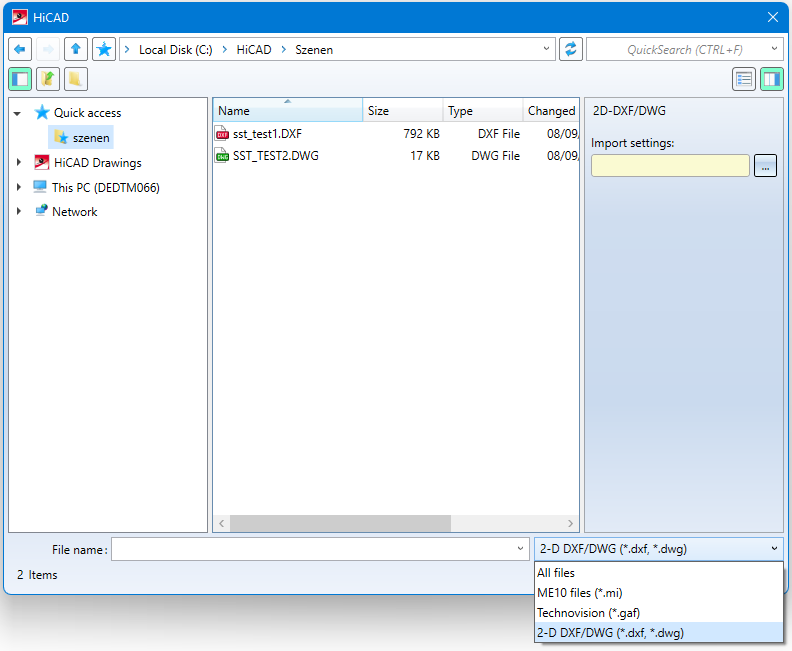792x651 pixels.
Task: Sort by Changed column header
Action: coord(551,110)
